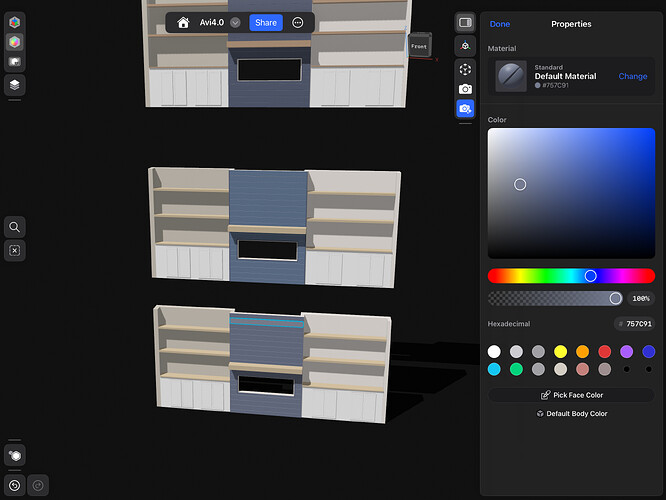Select the green color swatch
This screenshot has width=666, height=500.
(516, 369)
